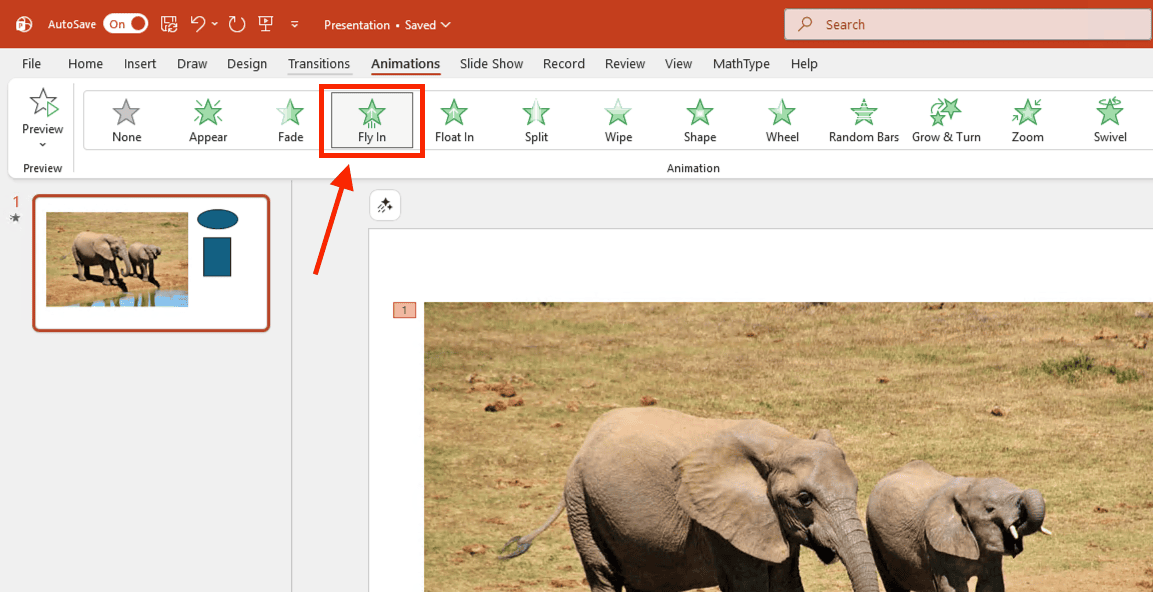
Task: Select slide 1 thumbnail in the pane
Action: tap(151, 262)
